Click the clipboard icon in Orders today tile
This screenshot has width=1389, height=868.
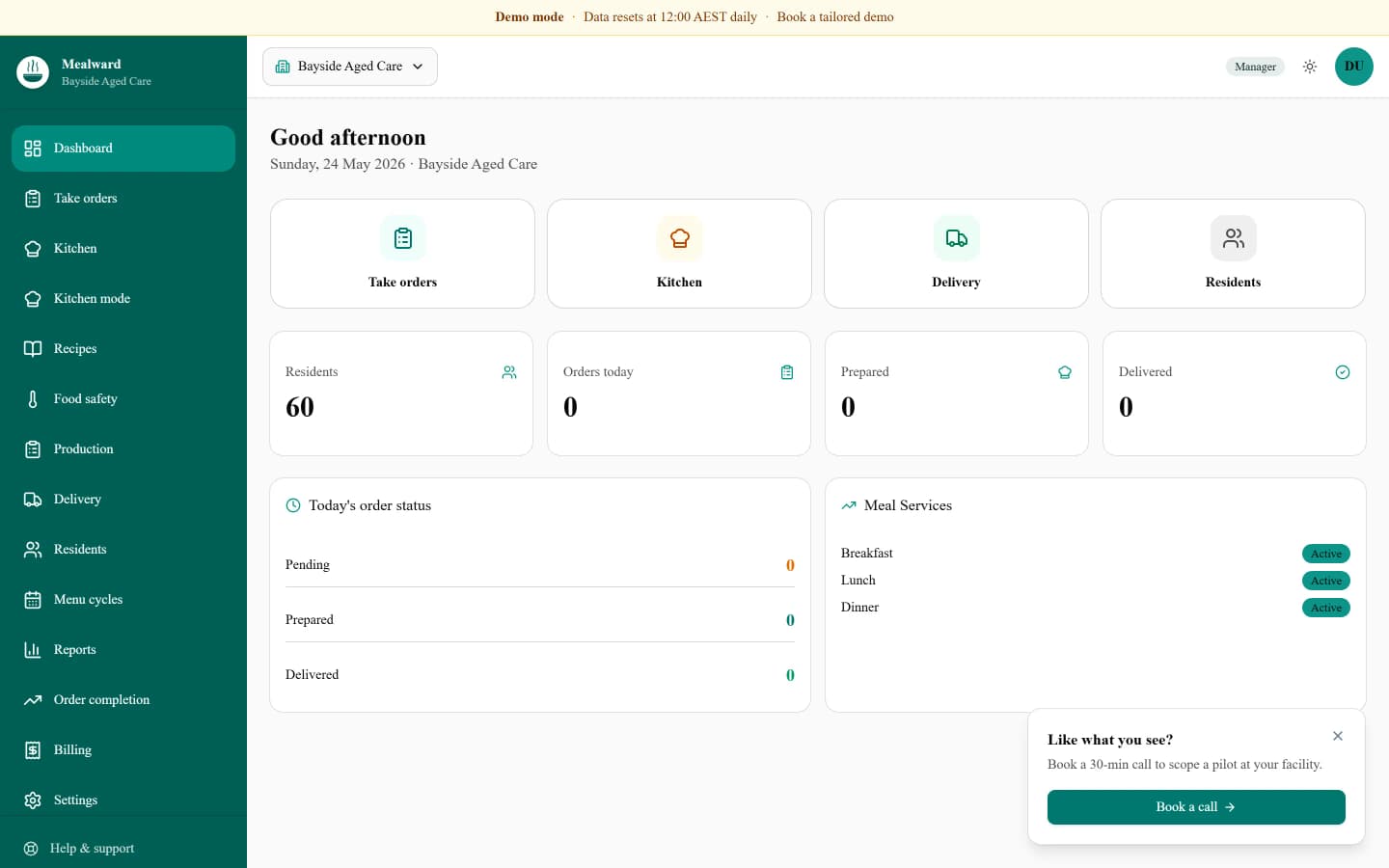[x=787, y=372]
